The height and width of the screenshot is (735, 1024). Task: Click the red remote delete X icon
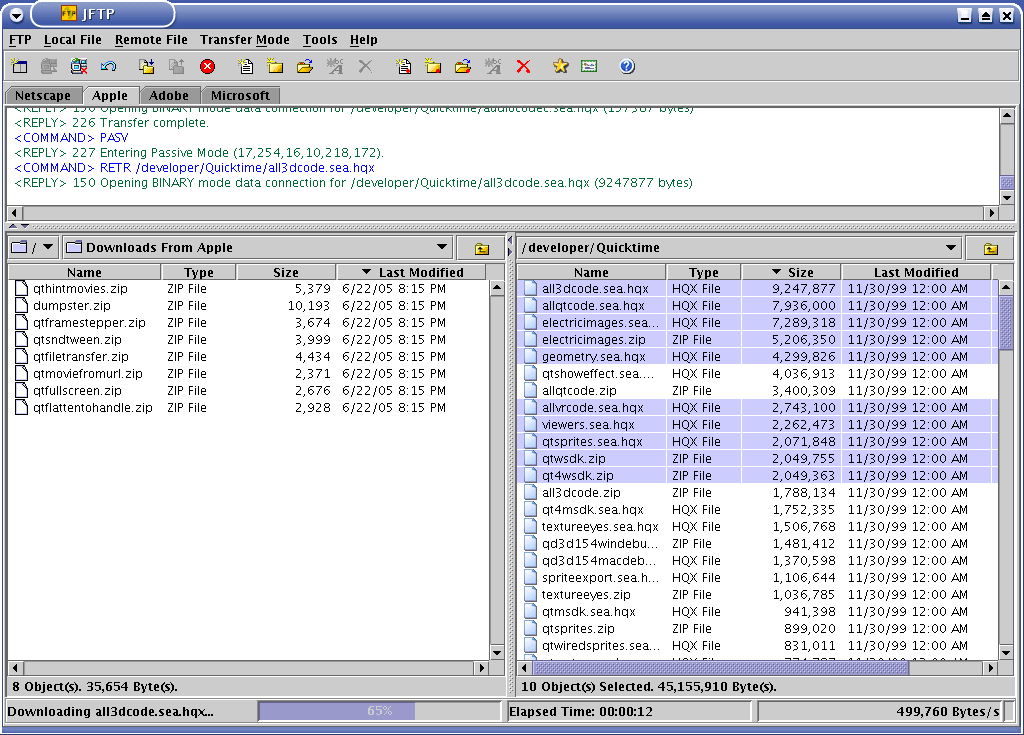(x=523, y=66)
